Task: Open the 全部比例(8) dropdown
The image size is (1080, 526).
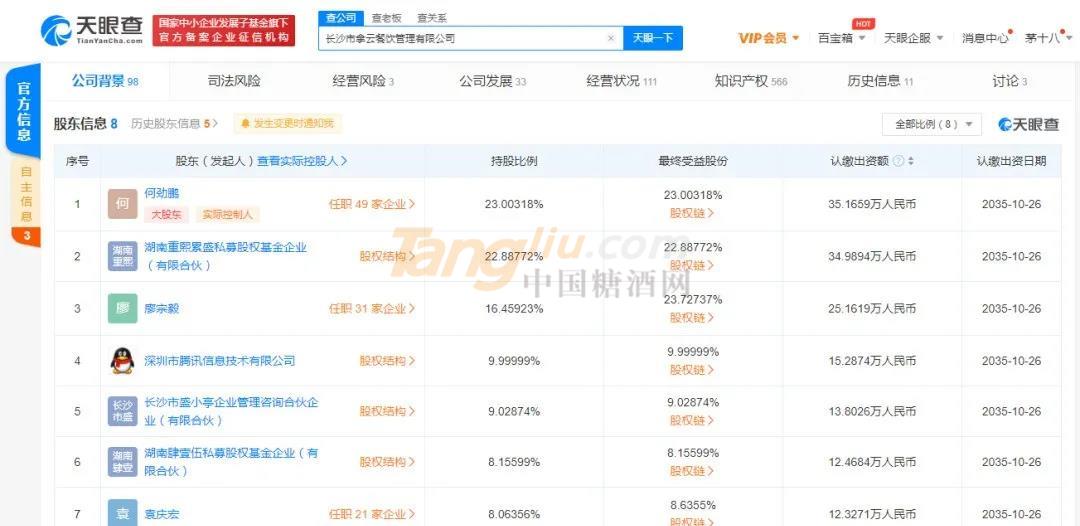Action: pos(931,125)
